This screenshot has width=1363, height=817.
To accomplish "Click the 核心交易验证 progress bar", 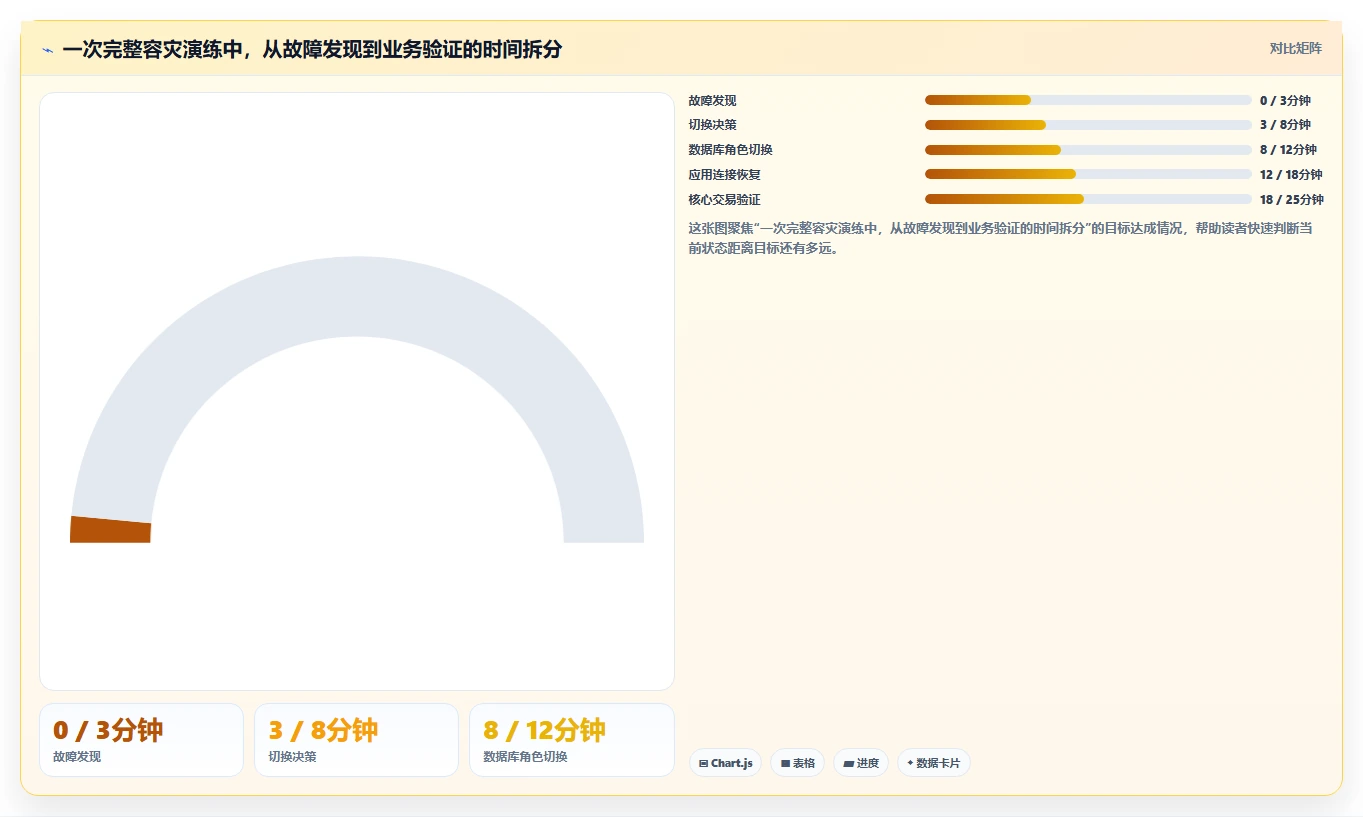I will coord(1088,199).
